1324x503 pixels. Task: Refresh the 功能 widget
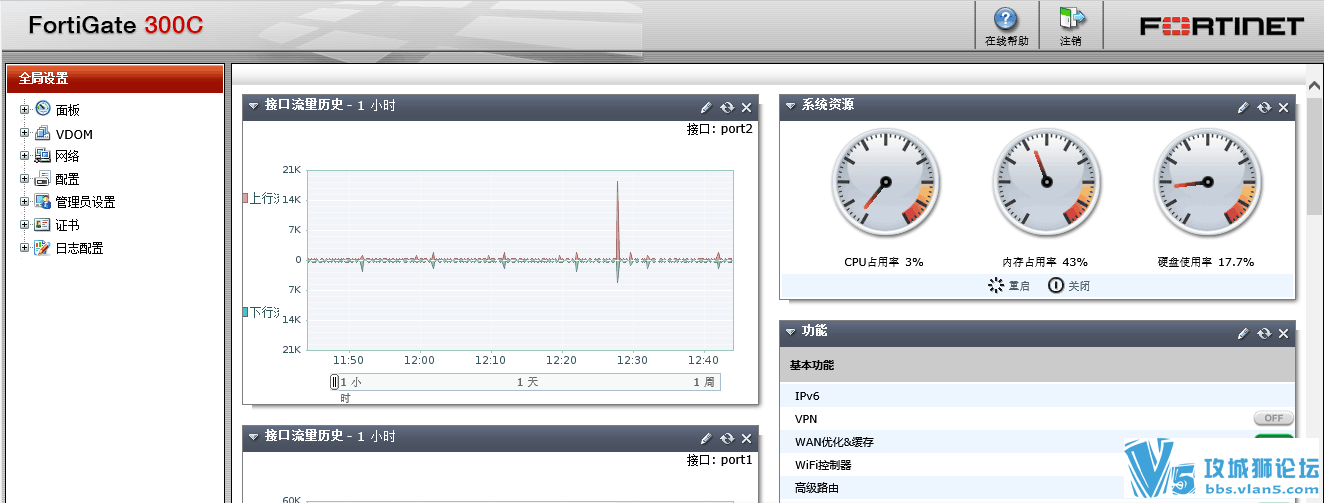coord(1264,332)
